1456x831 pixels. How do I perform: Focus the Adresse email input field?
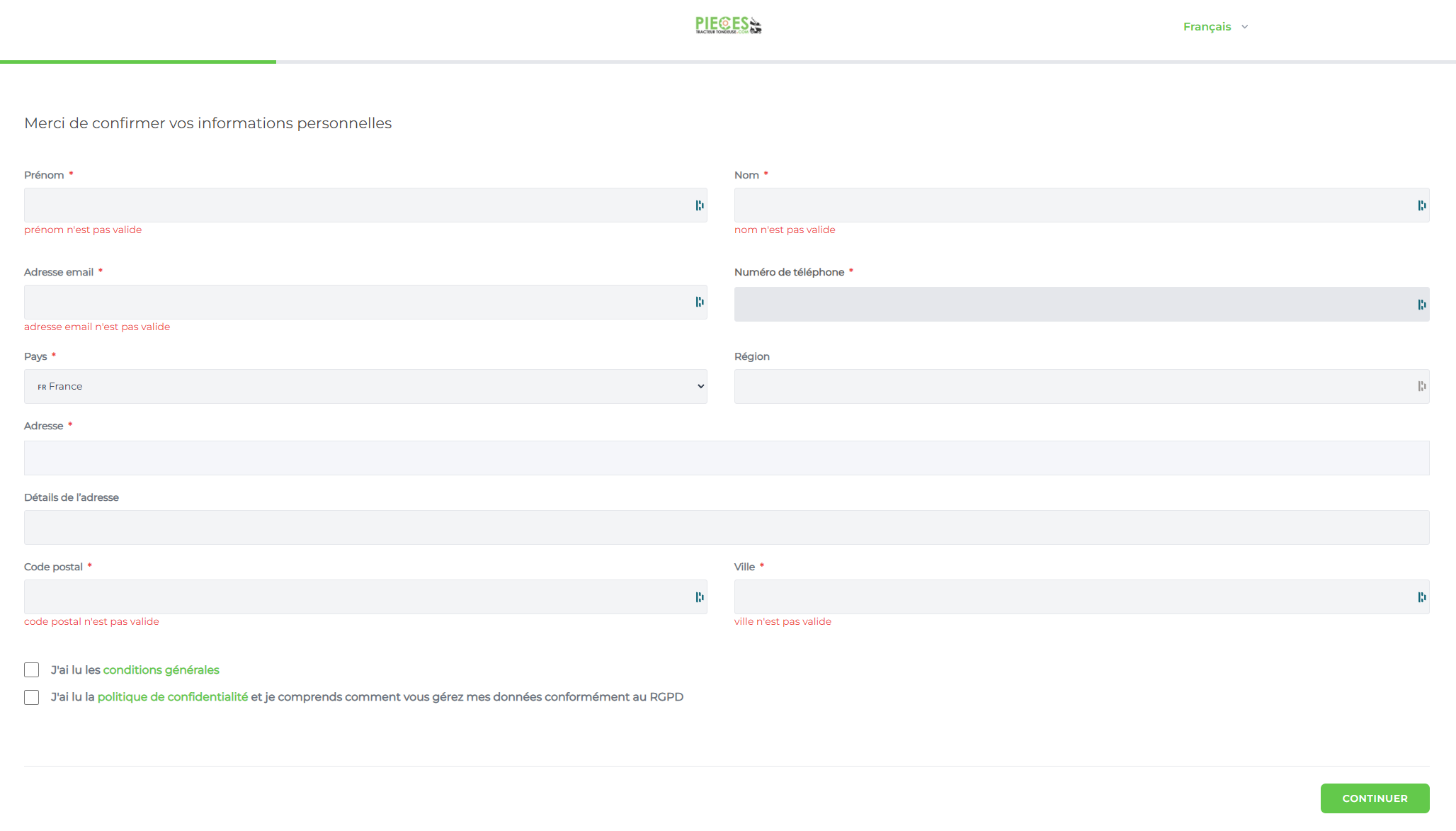click(x=365, y=302)
